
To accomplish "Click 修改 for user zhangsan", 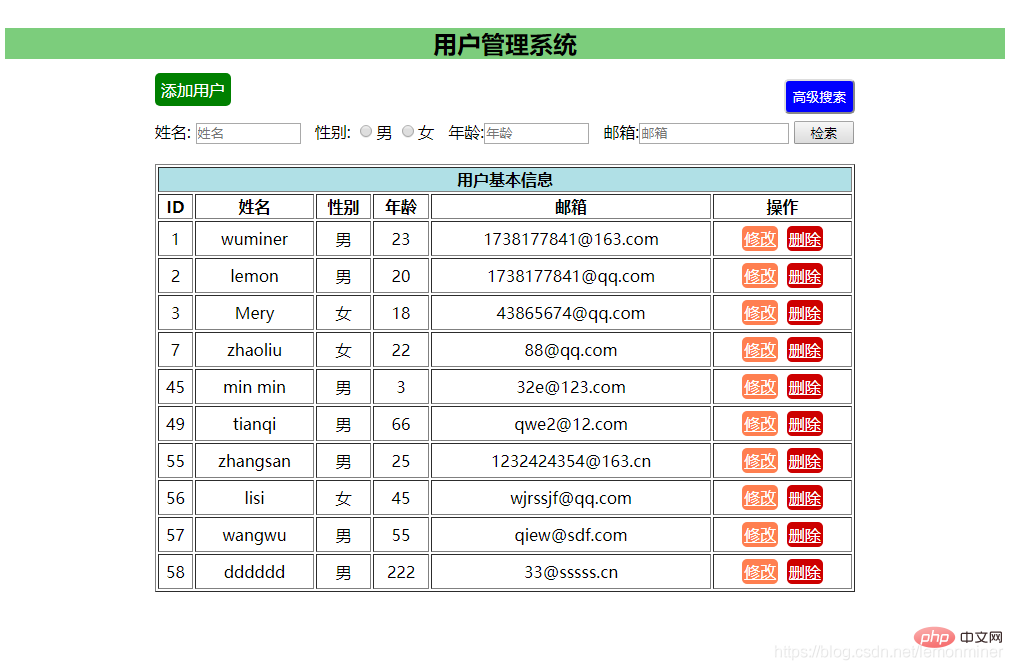I will (759, 460).
